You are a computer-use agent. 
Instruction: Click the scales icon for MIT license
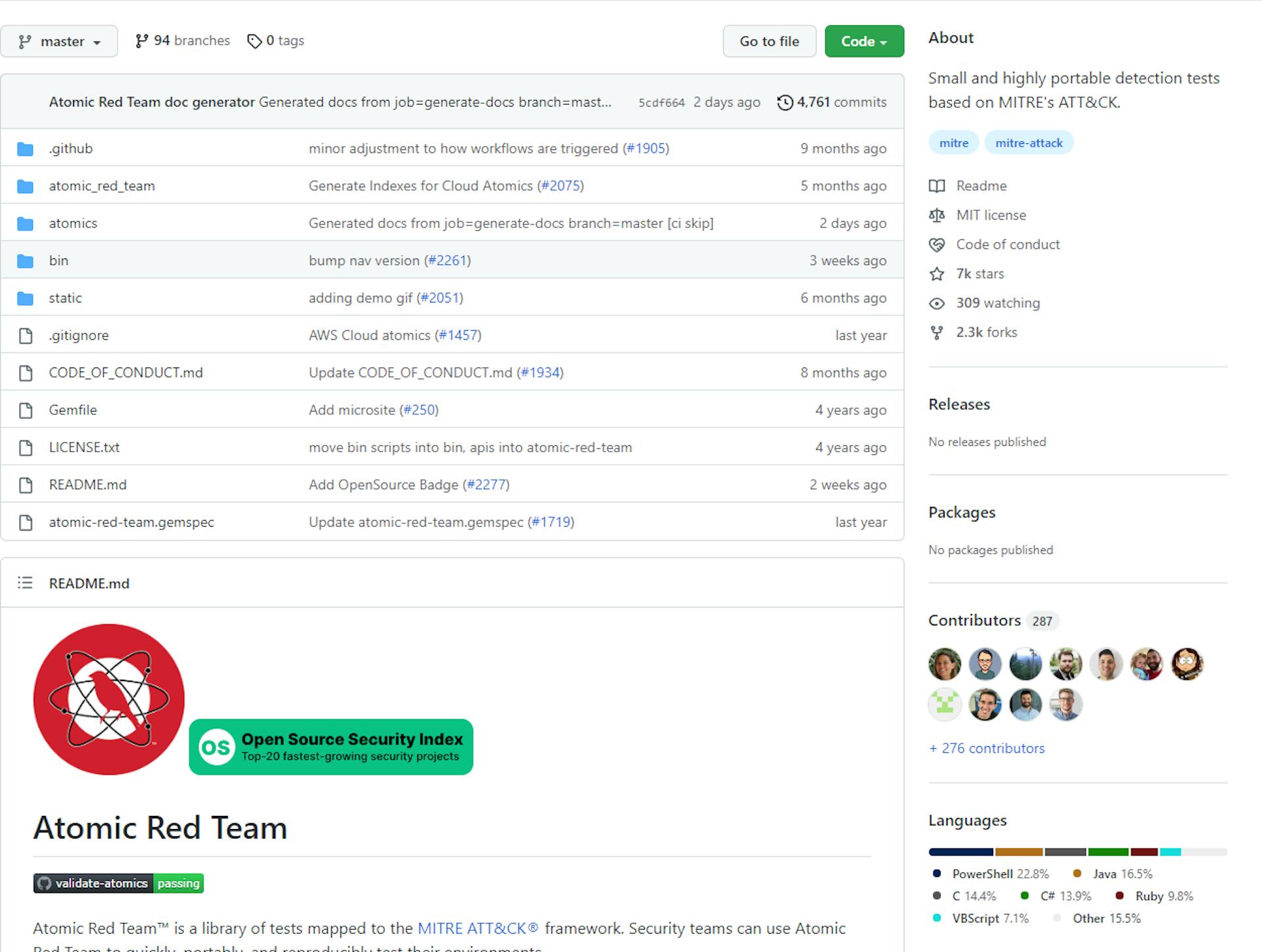[938, 215]
